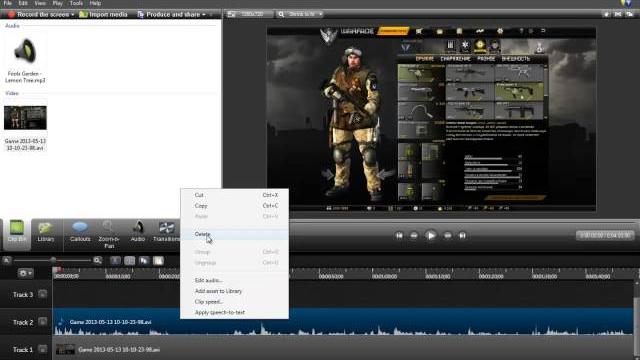Choose Cut in the context menu
This screenshot has height=360, width=640.
[x=235, y=195]
